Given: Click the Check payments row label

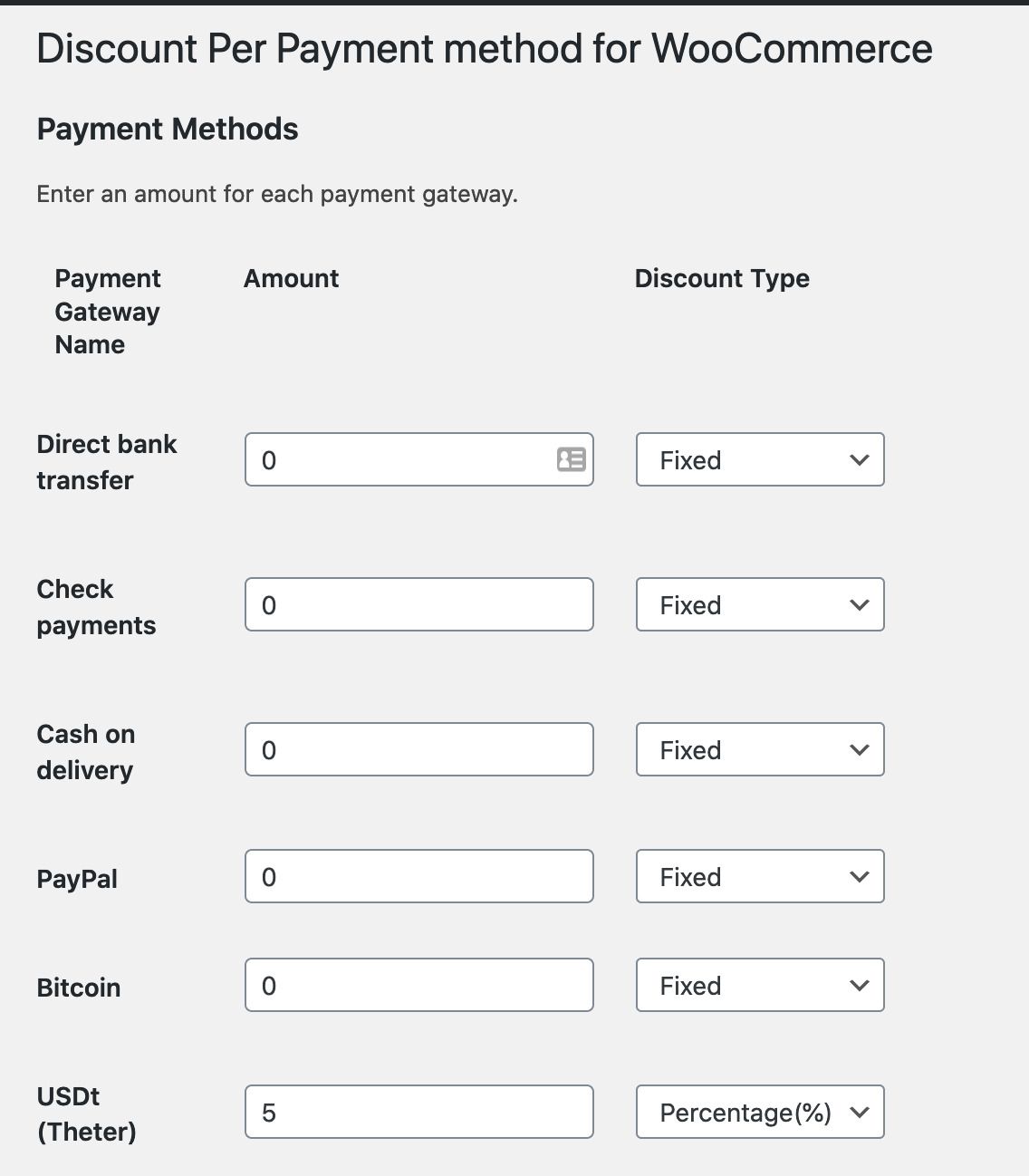Looking at the screenshot, I should tap(95, 607).
